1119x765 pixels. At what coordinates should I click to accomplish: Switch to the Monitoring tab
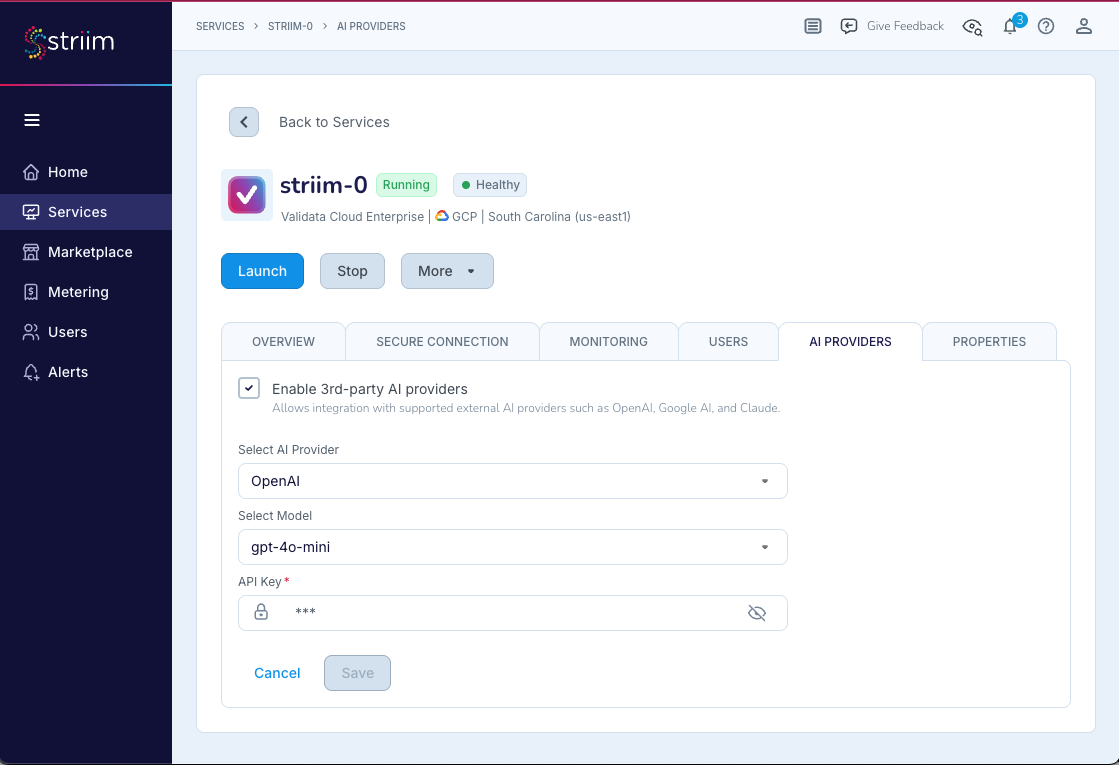[x=608, y=341]
